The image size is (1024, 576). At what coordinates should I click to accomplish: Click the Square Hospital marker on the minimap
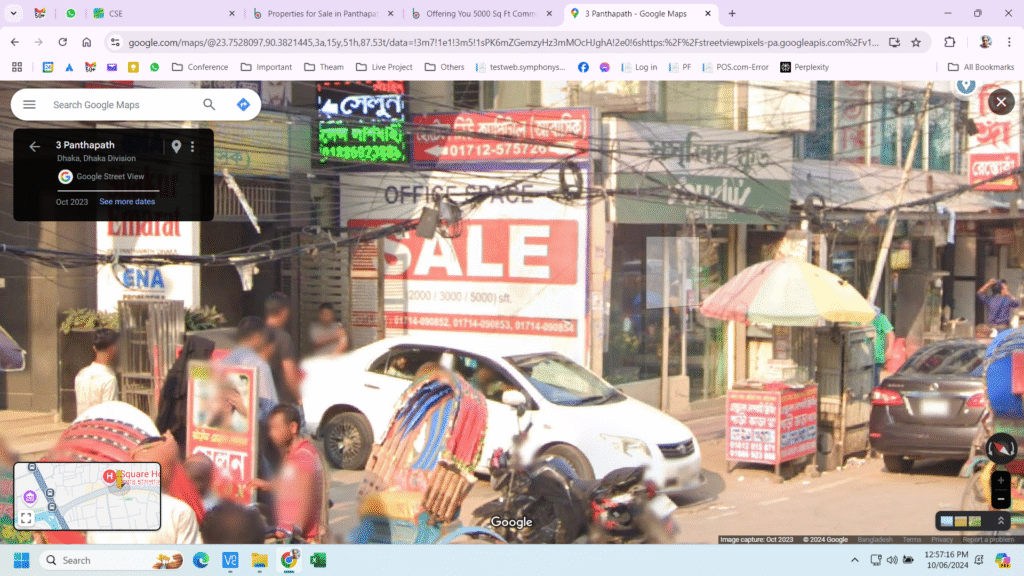pyautogui.click(x=110, y=477)
